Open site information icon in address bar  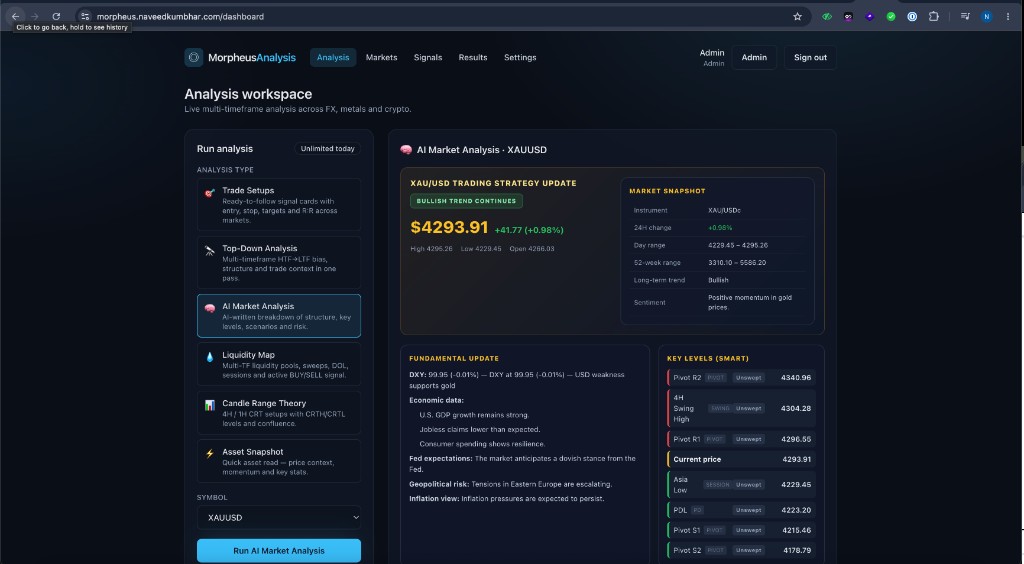[x=85, y=16]
